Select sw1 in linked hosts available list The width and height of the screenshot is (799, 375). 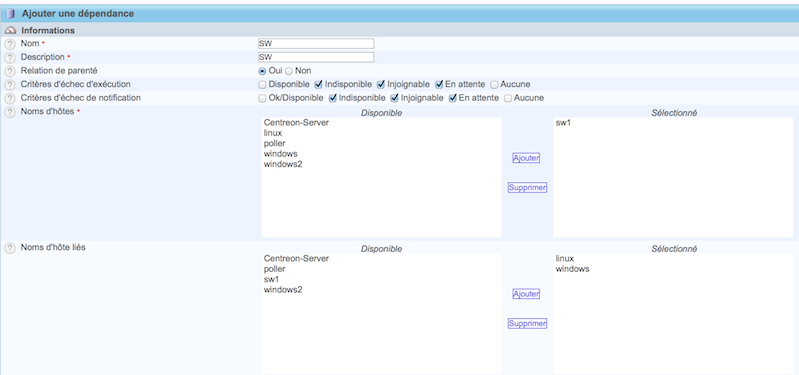271,279
